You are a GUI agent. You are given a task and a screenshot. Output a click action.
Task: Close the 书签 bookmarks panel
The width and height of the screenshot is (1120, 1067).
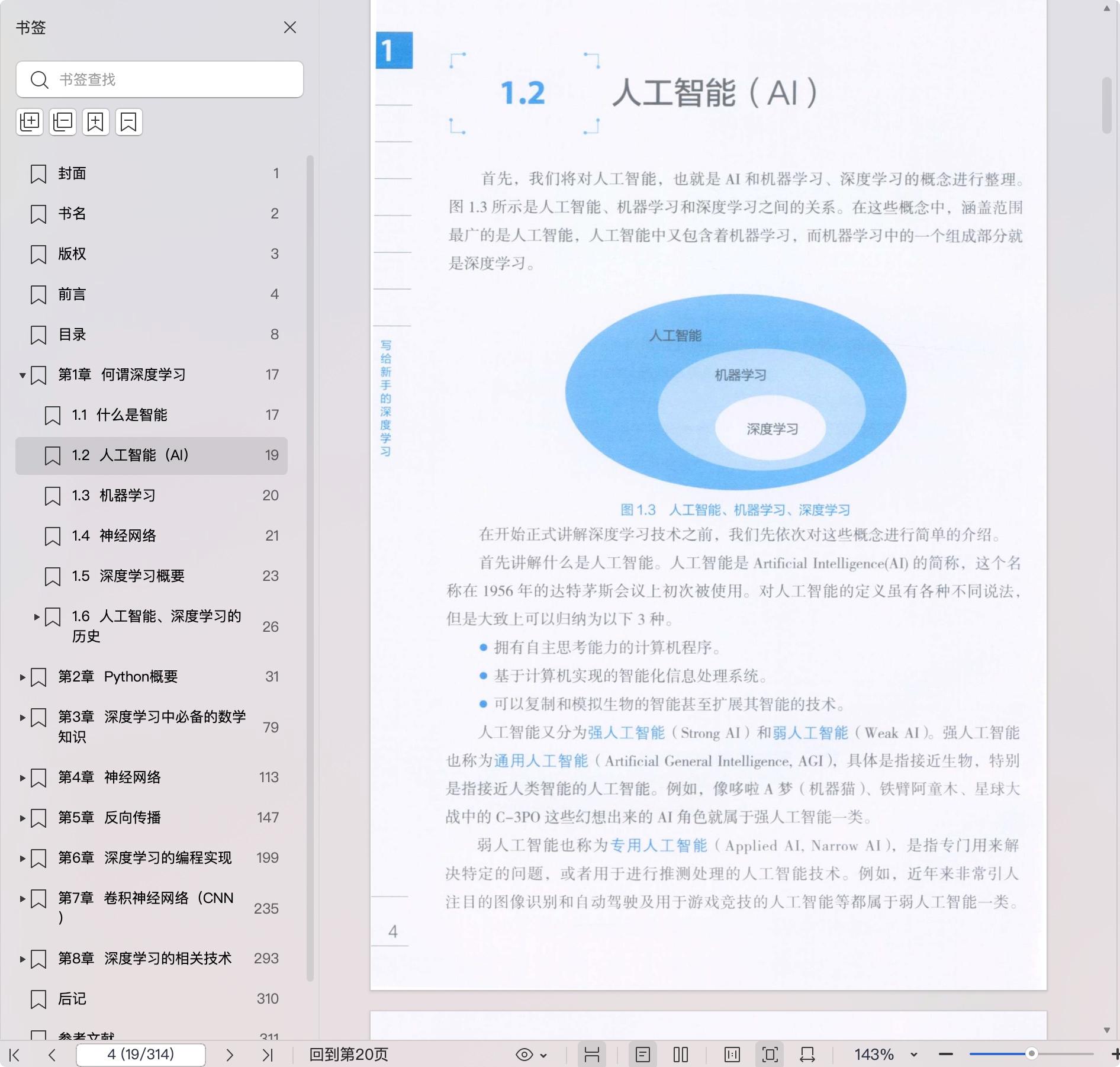click(289, 28)
